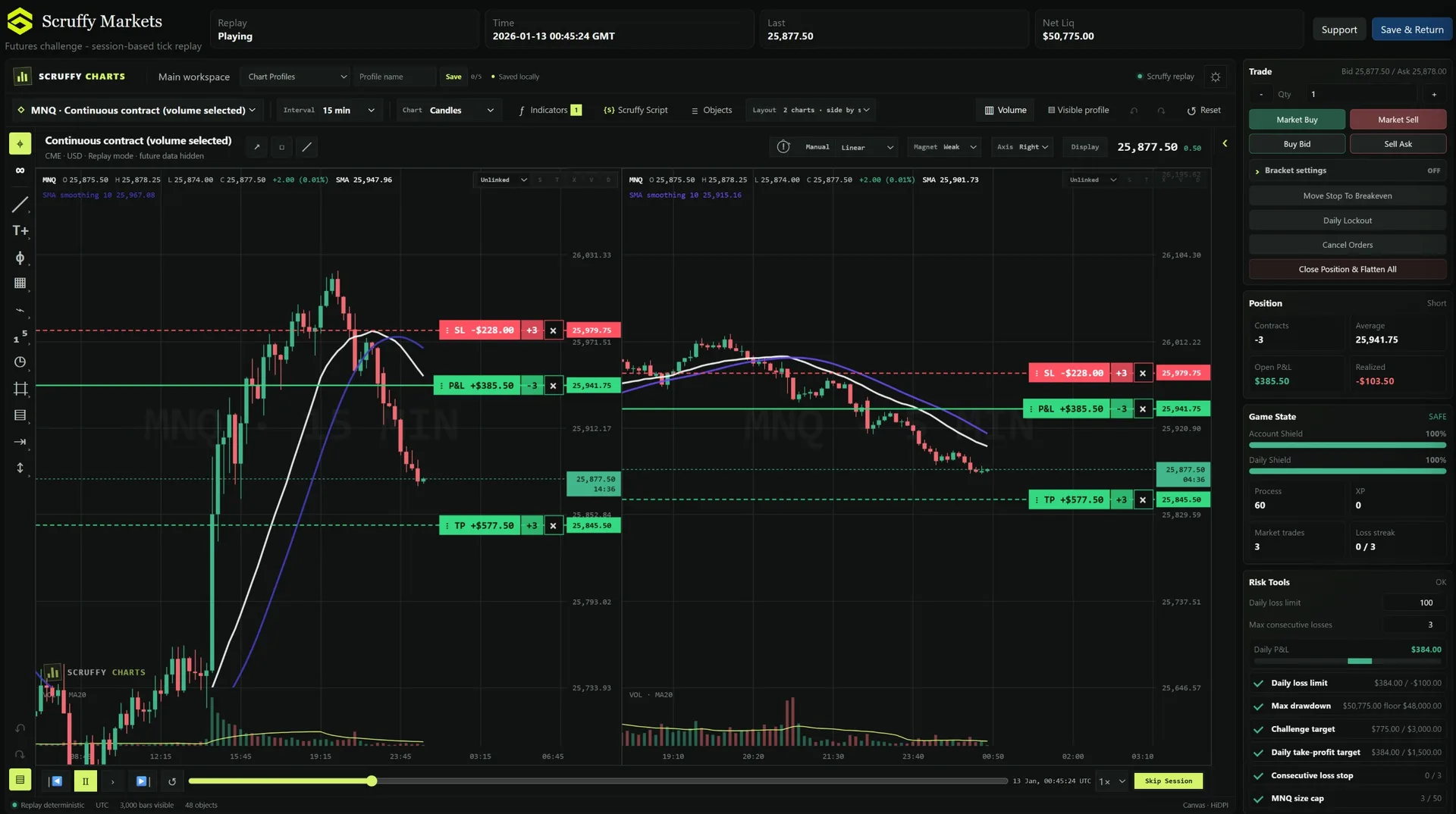Click the infinity icon in left toolbar
1456x814 pixels.
point(20,171)
